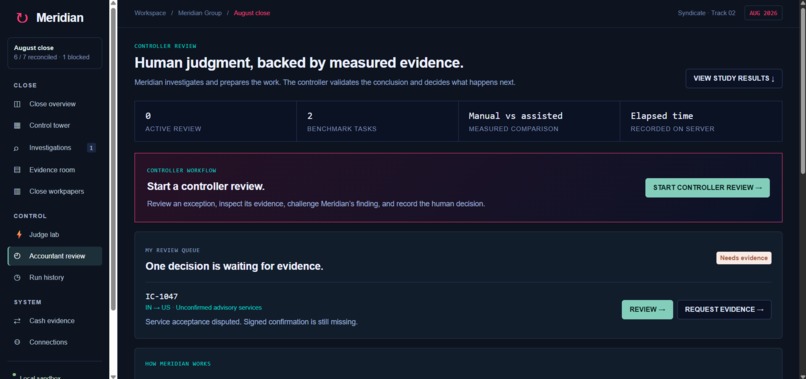Image resolution: width=806 pixels, height=379 pixels.
Task: Click the Control tower grid icon
Action: coord(17,125)
